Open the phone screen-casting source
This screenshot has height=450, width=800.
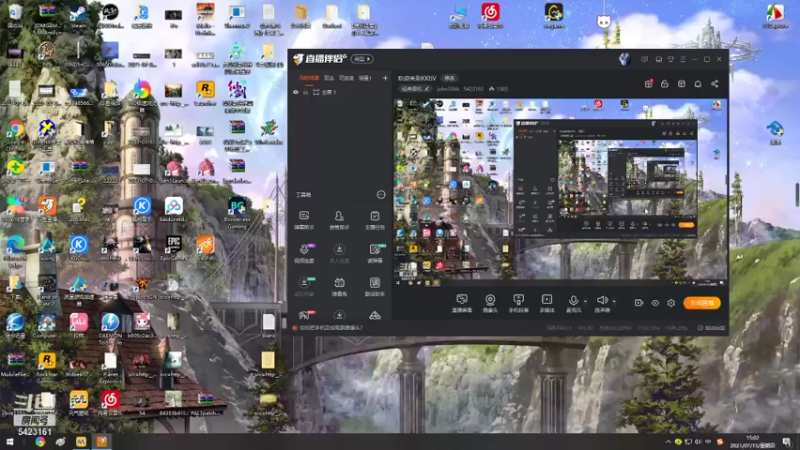click(518, 303)
